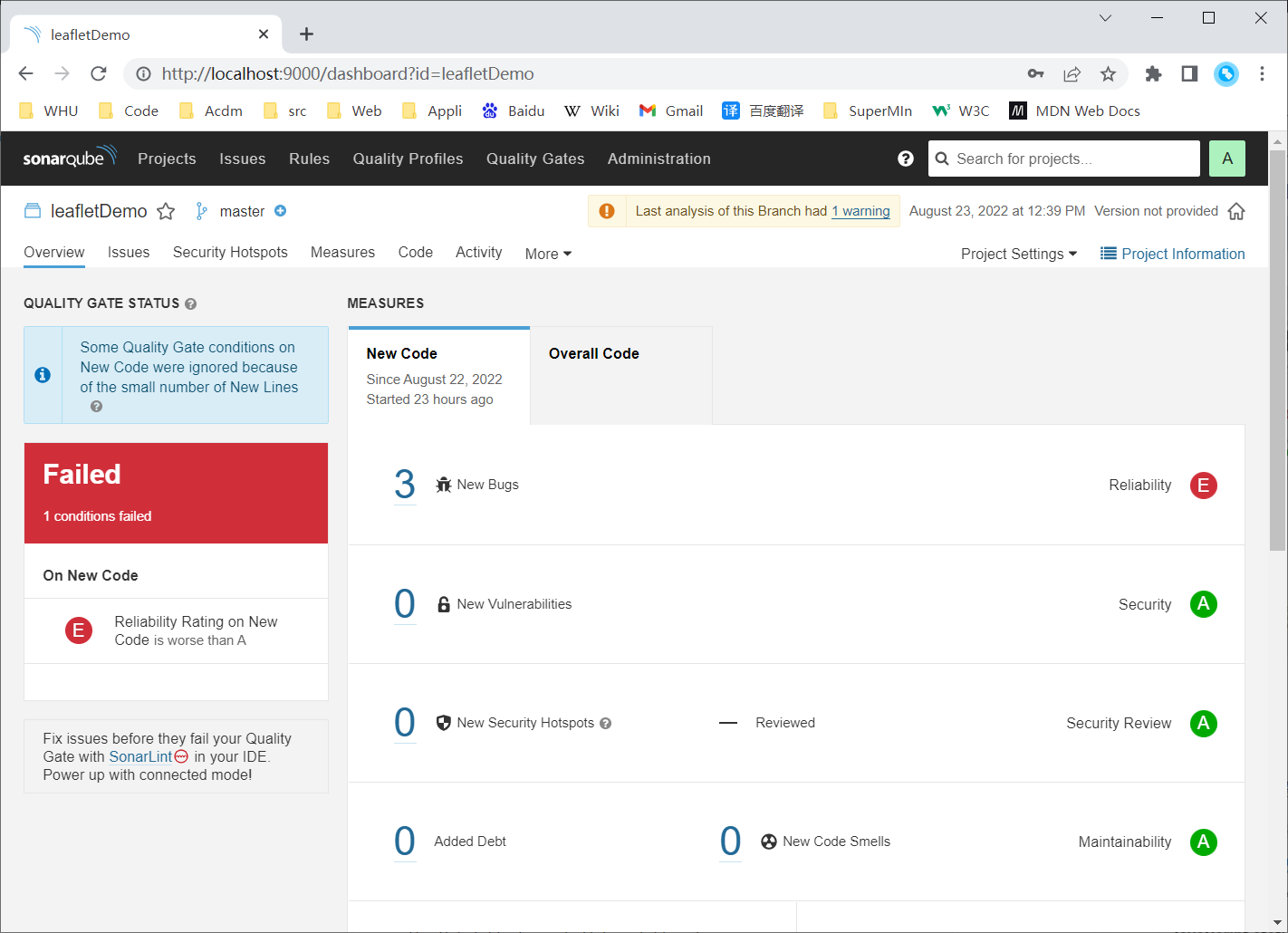Open the help question mark icon in navbar
This screenshot has width=1288, height=933.
[x=905, y=159]
